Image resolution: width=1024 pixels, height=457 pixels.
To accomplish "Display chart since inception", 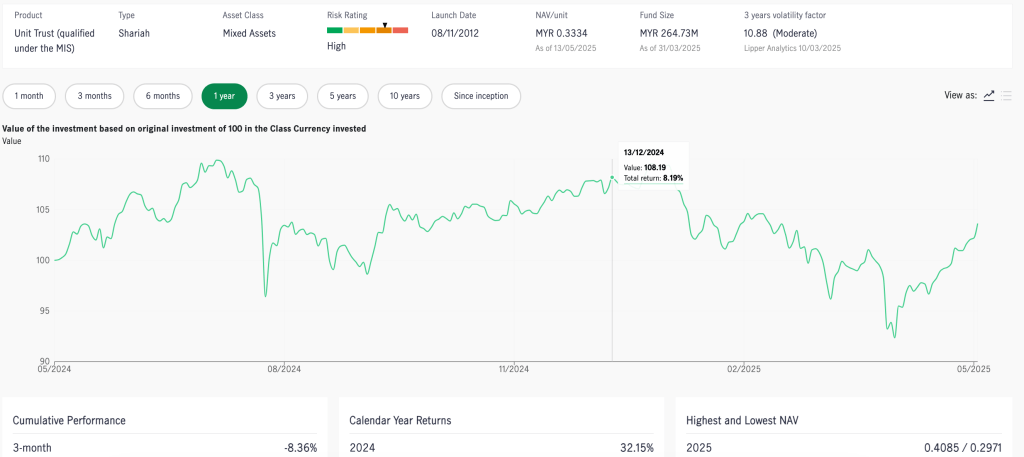I will click(x=481, y=96).
